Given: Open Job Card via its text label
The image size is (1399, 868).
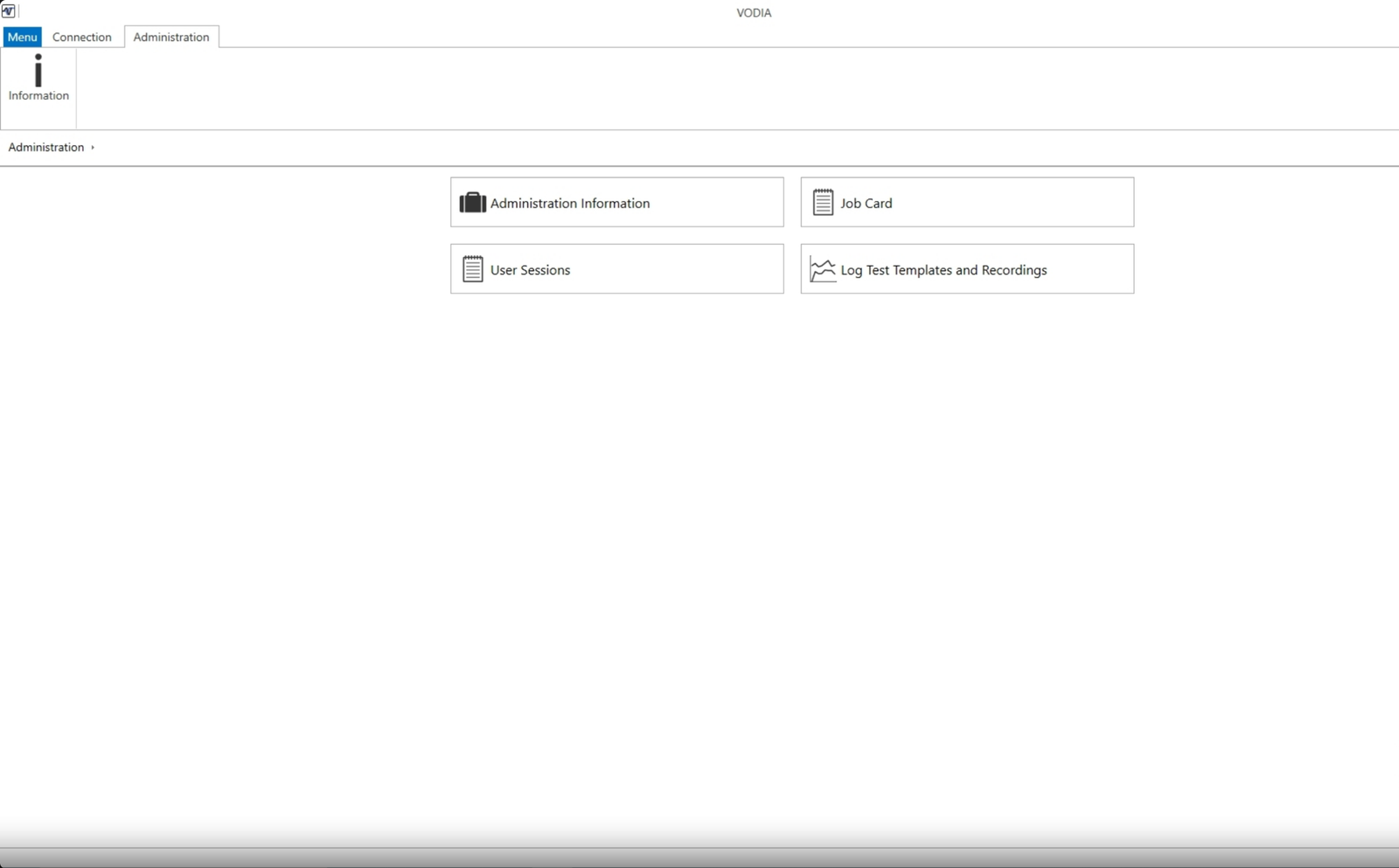Looking at the screenshot, I should click(866, 203).
